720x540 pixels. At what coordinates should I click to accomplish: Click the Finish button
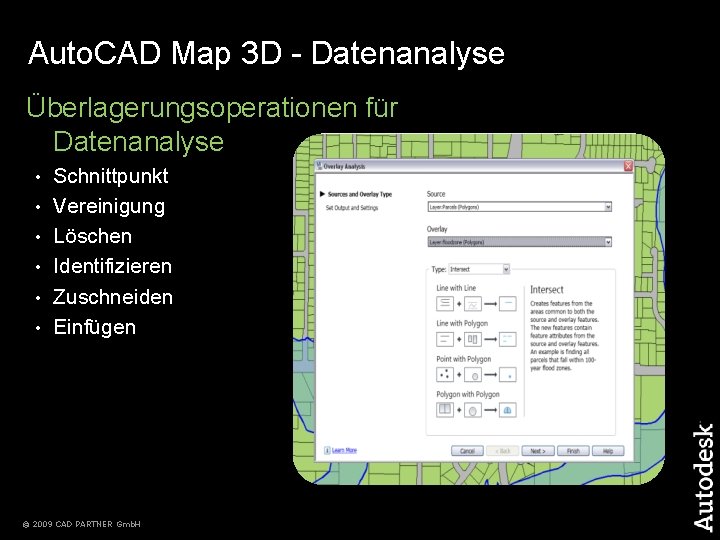click(573, 451)
